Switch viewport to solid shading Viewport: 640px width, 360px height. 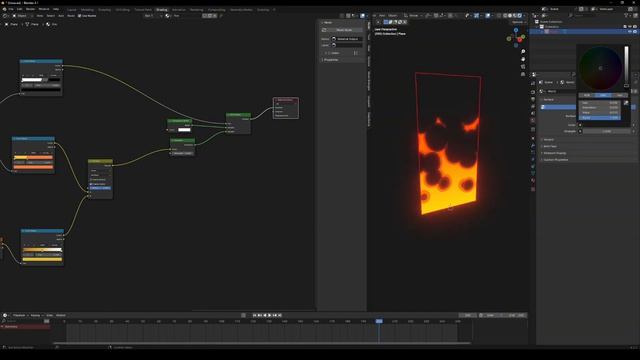coord(509,16)
